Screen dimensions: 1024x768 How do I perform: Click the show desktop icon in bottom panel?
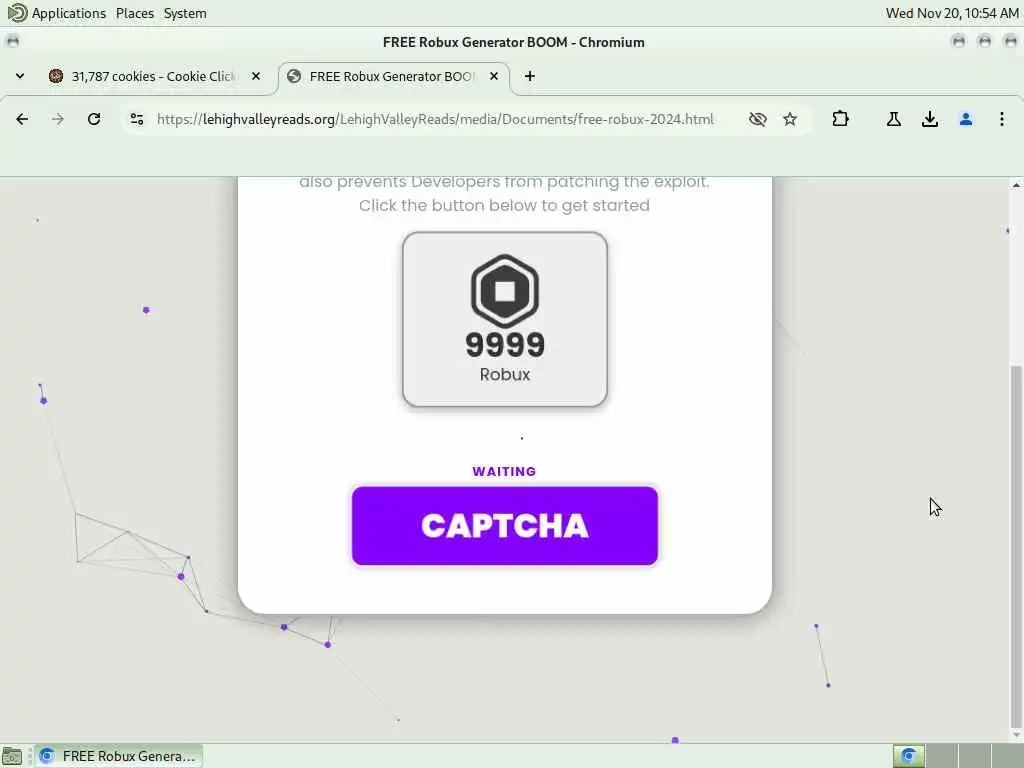click(12, 756)
